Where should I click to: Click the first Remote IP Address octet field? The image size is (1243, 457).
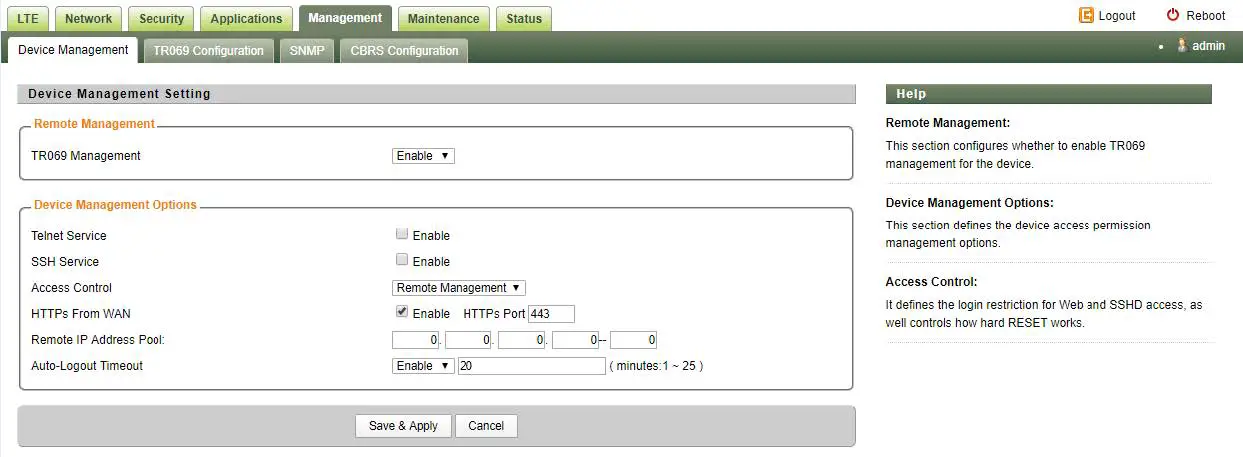point(416,340)
